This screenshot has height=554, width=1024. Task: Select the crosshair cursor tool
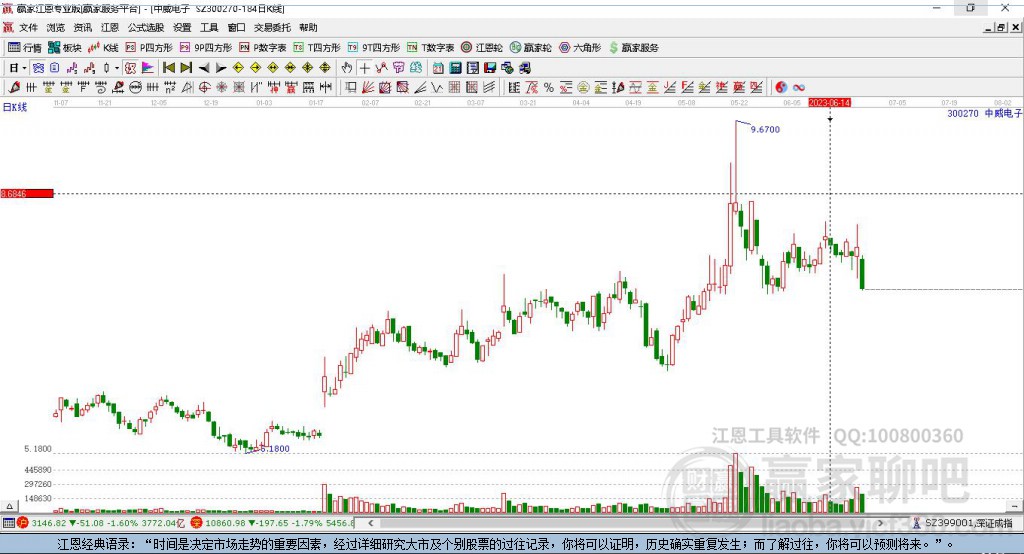(364, 68)
